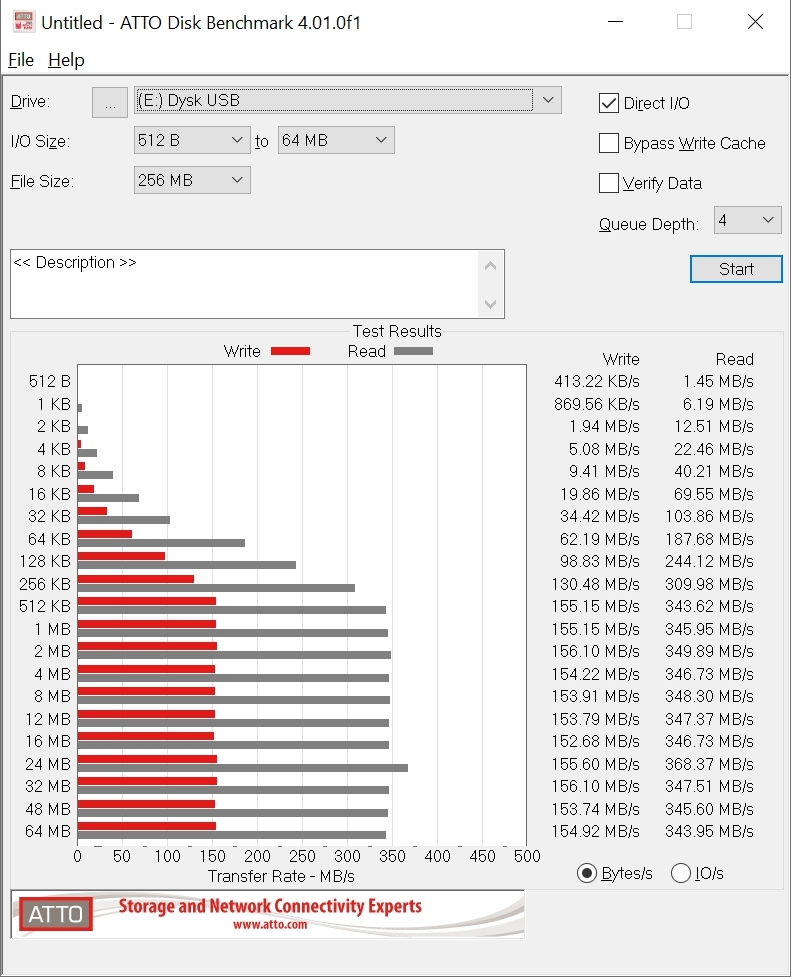Click the ATTO app icon in title bar
This screenshot has height=977, width=791.
22,22
